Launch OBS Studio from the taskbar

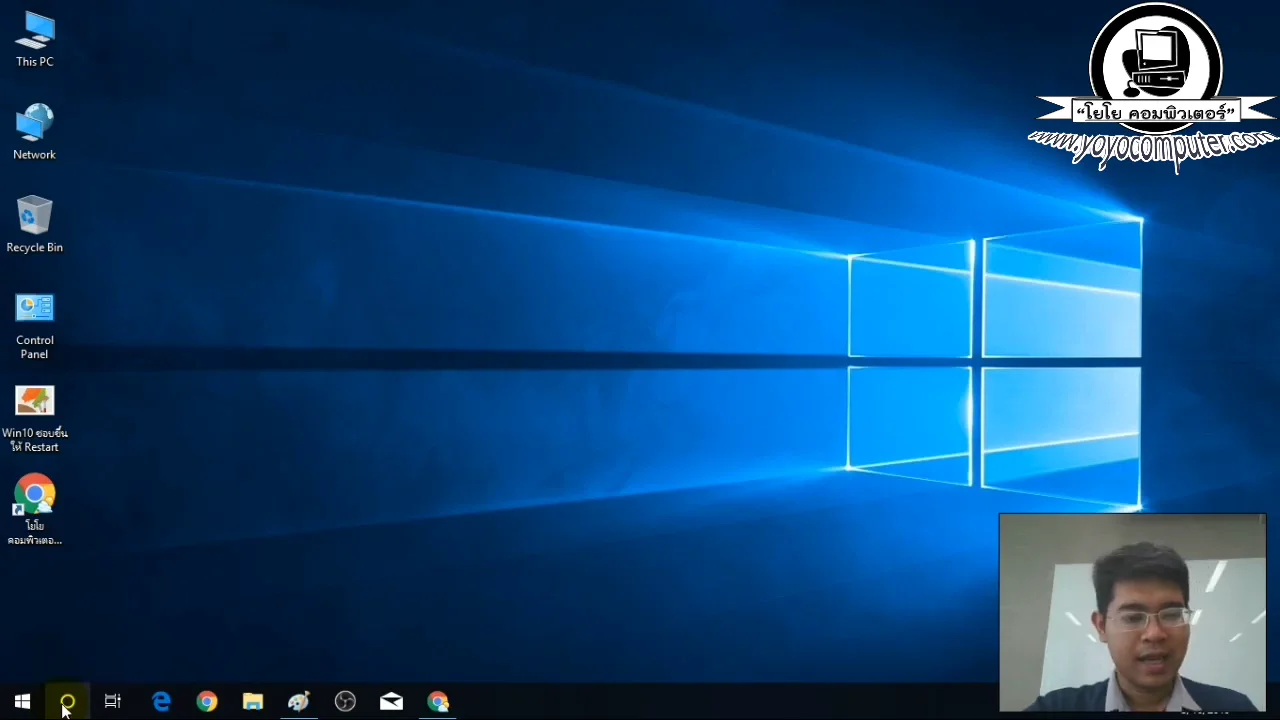pyautogui.click(x=344, y=701)
